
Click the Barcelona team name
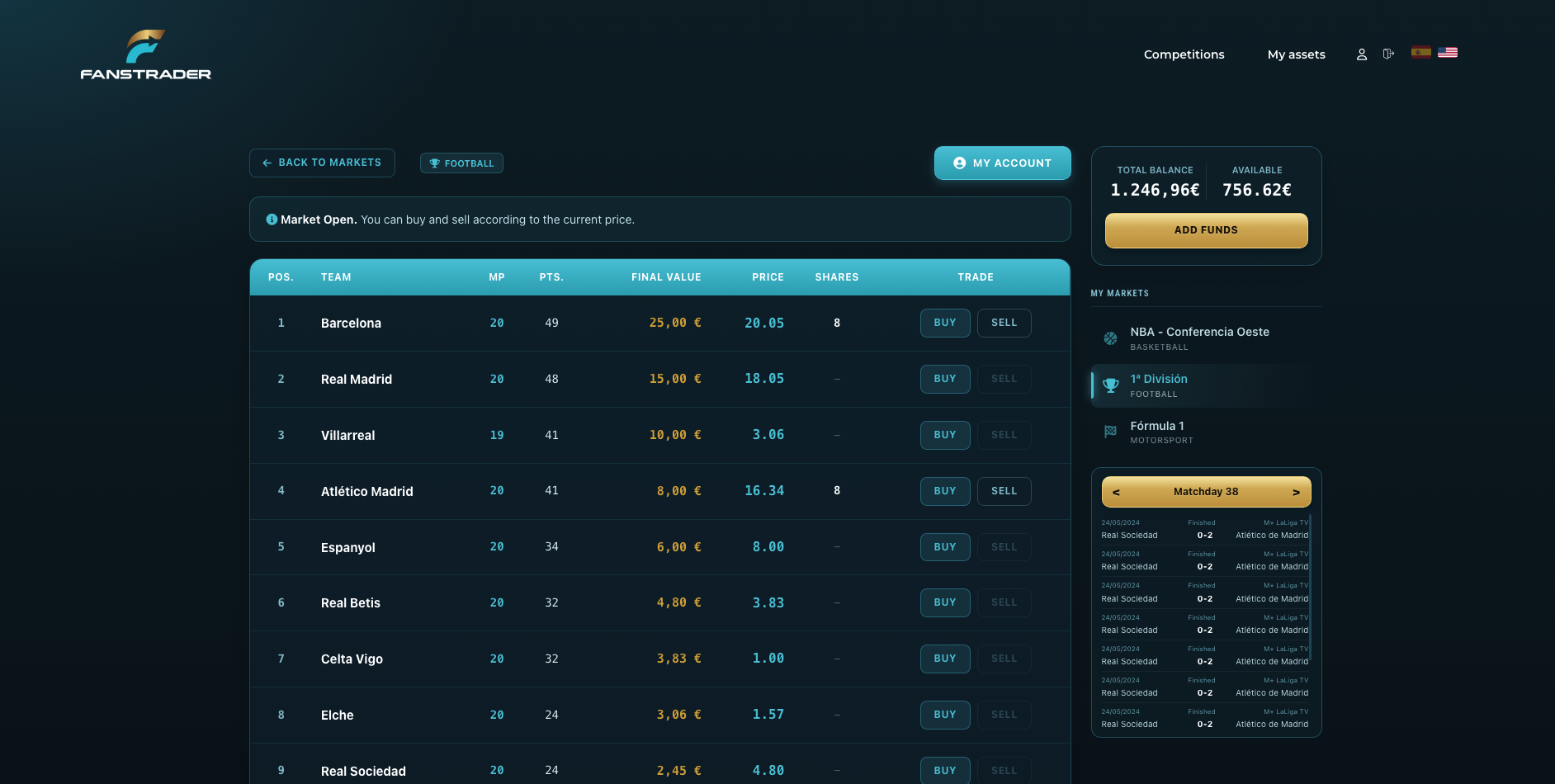pyautogui.click(x=351, y=324)
